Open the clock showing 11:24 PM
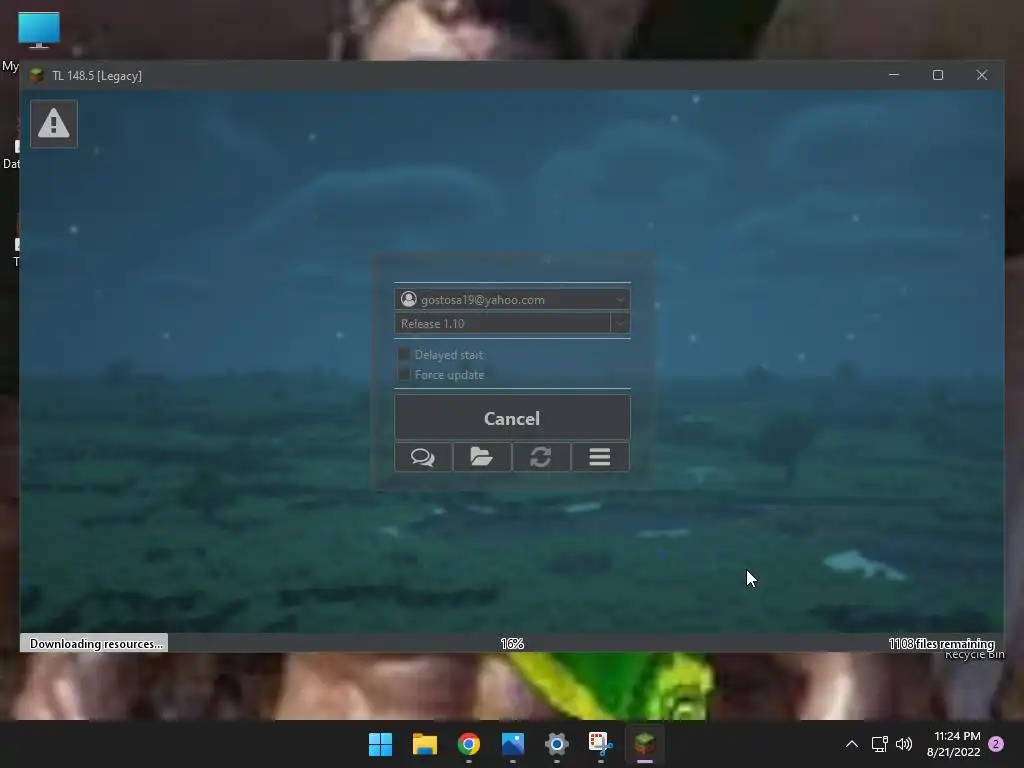1024x768 pixels. coord(953,744)
